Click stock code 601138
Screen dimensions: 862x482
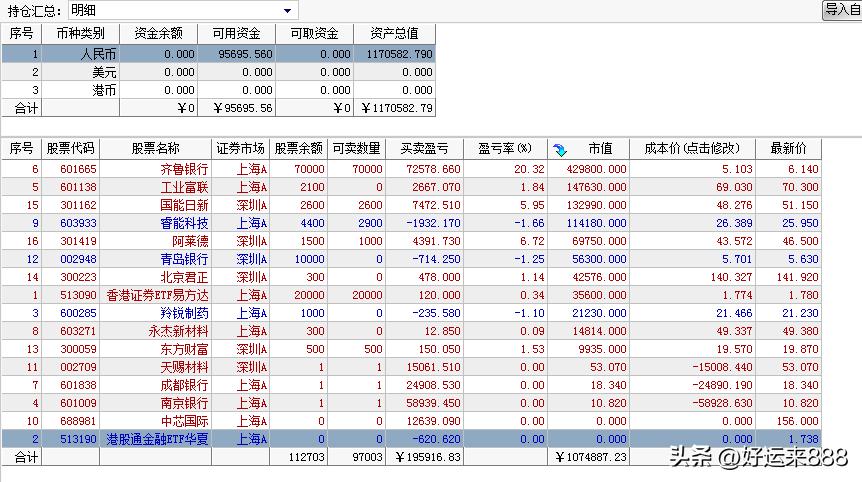coord(78,187)
